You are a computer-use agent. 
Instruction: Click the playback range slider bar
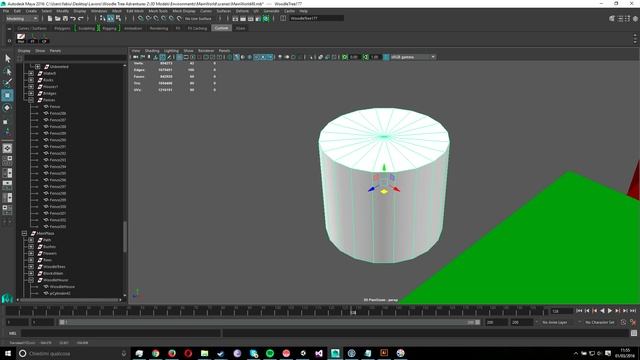point(269,322)
